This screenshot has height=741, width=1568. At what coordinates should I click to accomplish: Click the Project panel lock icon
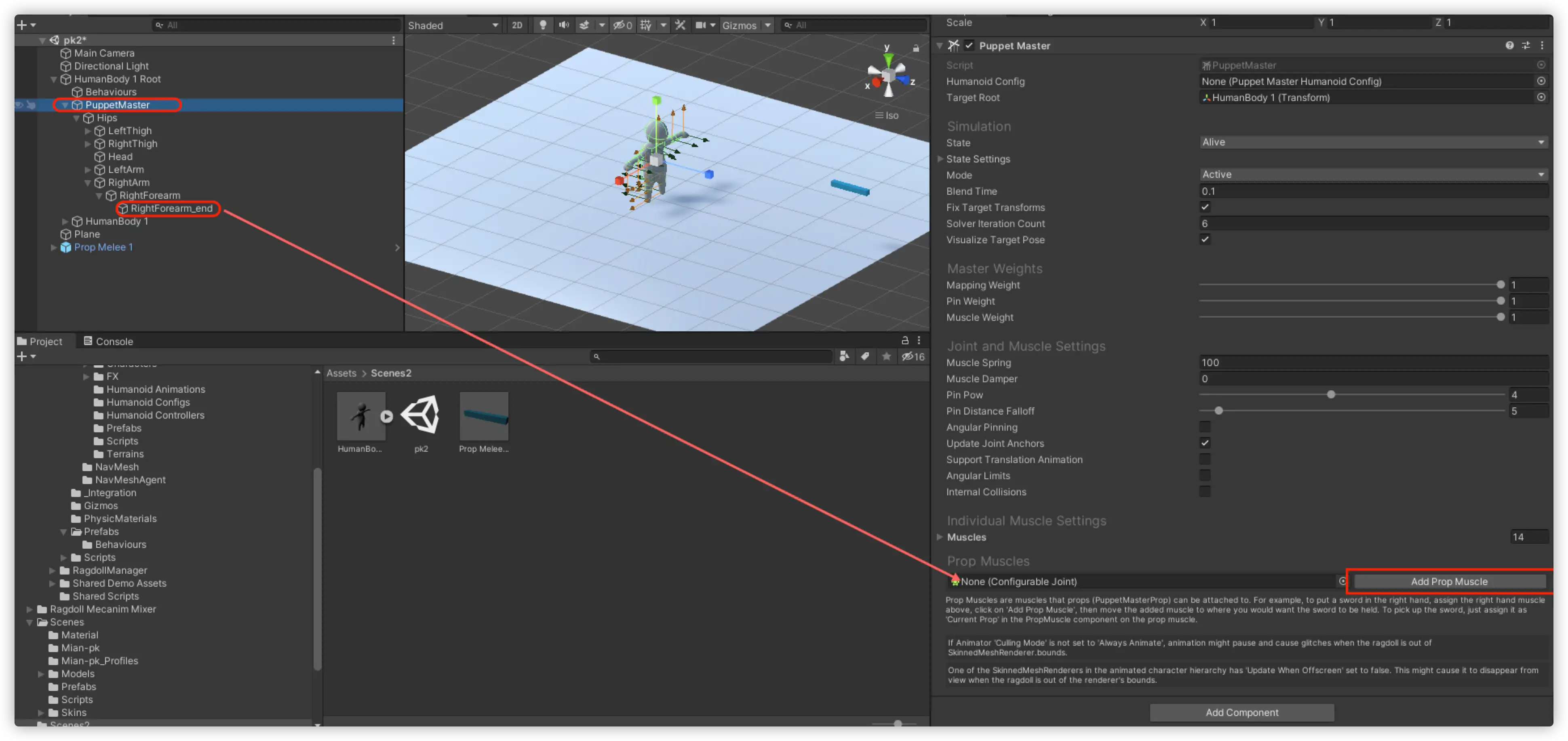(x=904, y=341)
